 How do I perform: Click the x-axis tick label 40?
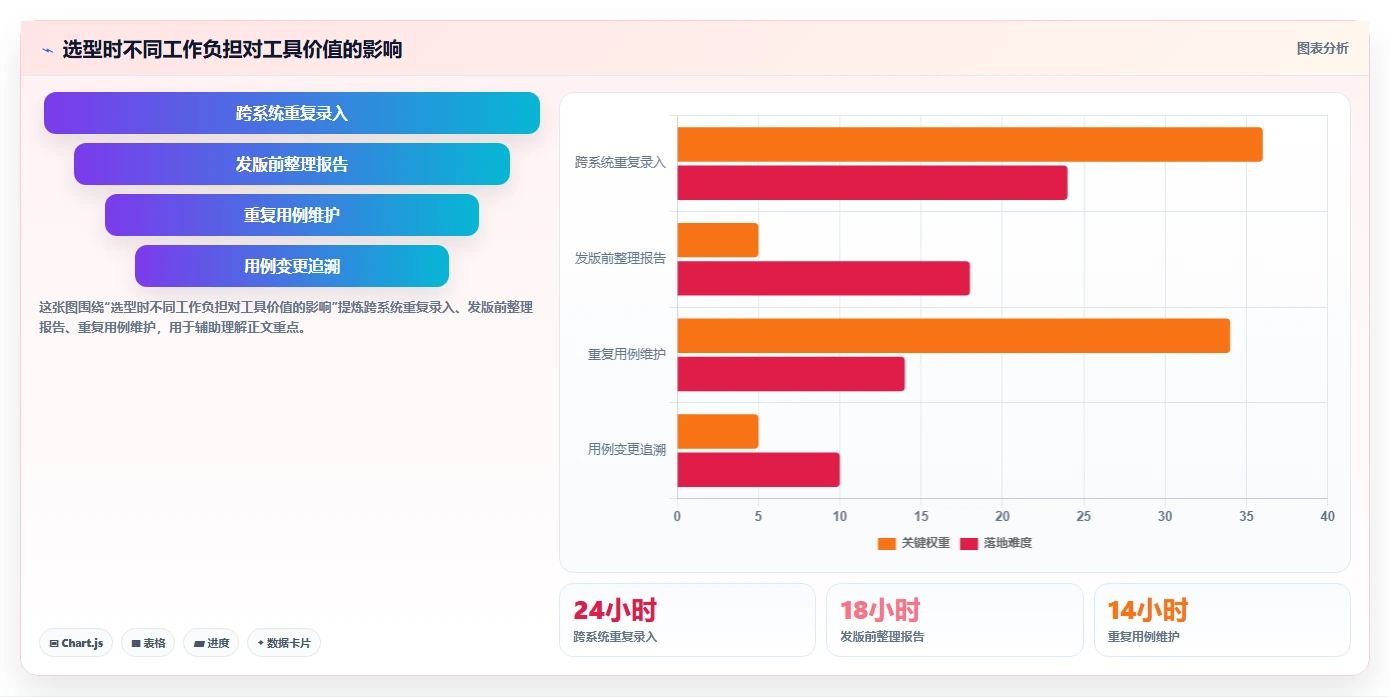click(1327, 516)
